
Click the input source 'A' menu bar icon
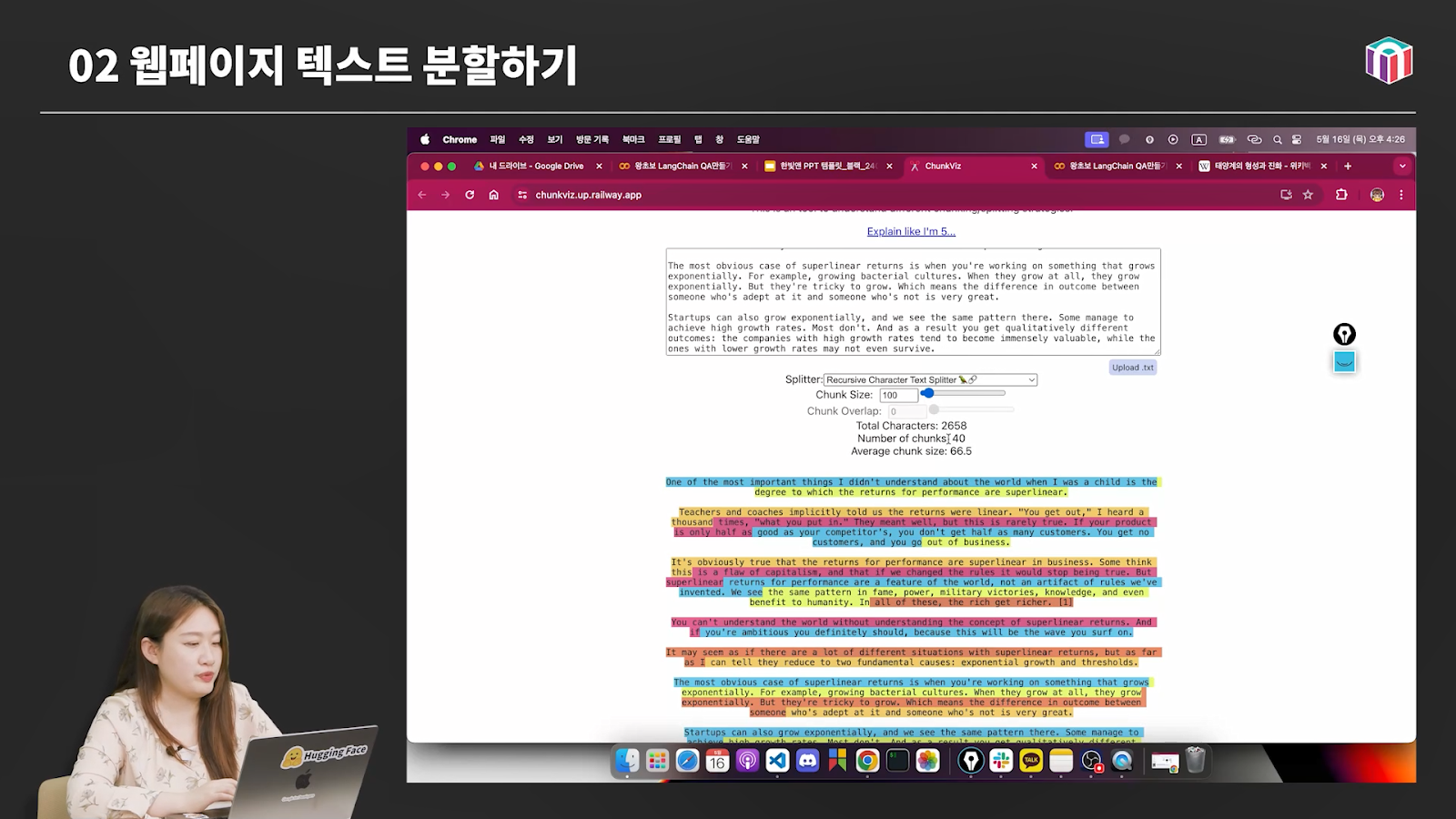pyautogui.click(x=1199, y=139)
